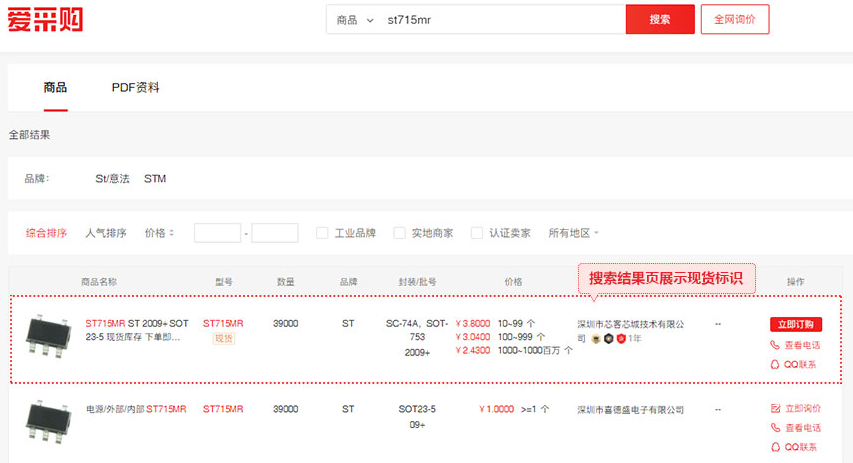Click the 商品名称 column header
The height and width of the screenshot is (463, 853).
point(99,282)
